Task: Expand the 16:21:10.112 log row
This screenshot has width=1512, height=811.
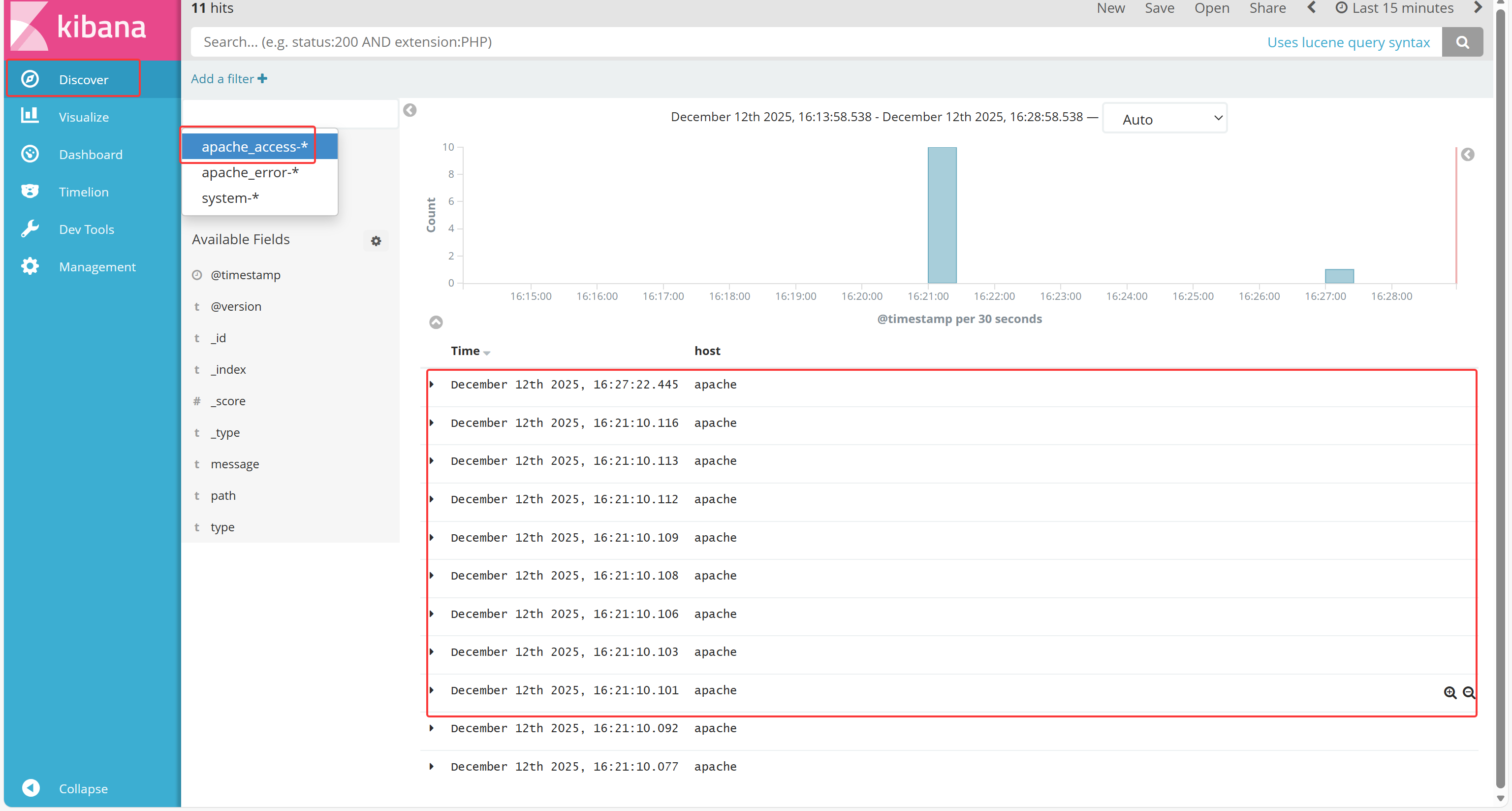Action: (432, 499)
